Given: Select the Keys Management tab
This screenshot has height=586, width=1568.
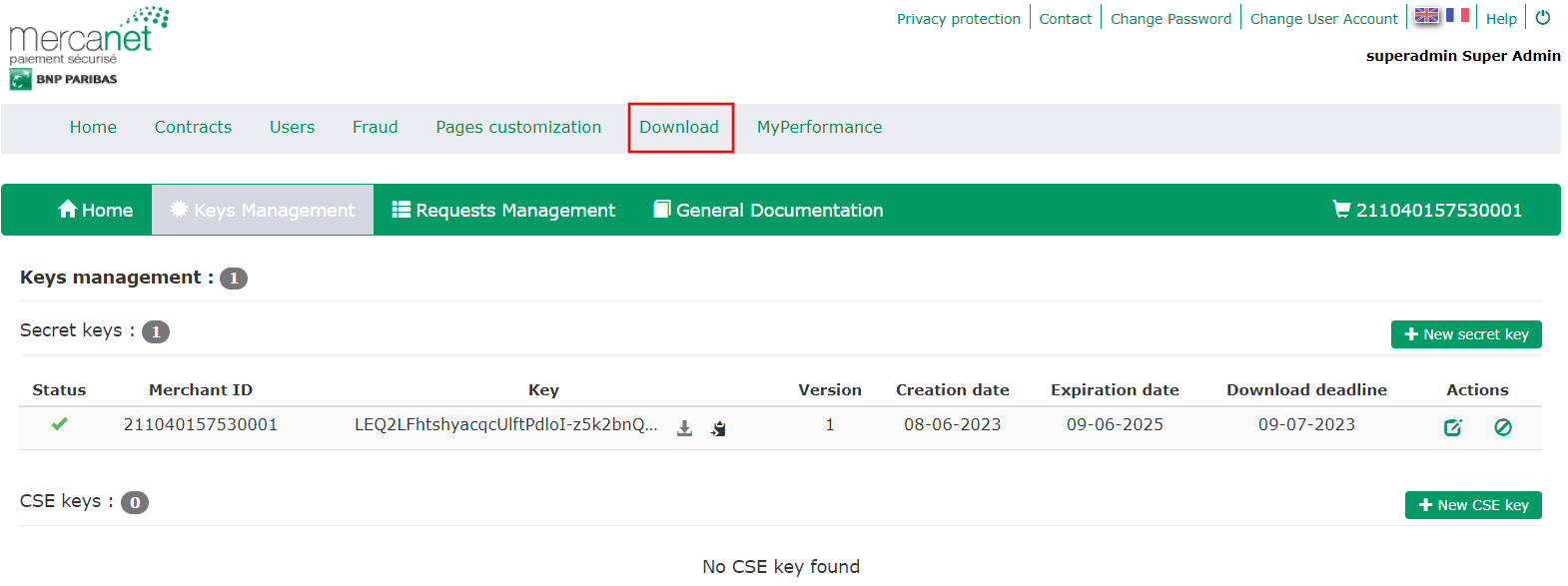Looking at the screenshot, I should tap(263, 210).
